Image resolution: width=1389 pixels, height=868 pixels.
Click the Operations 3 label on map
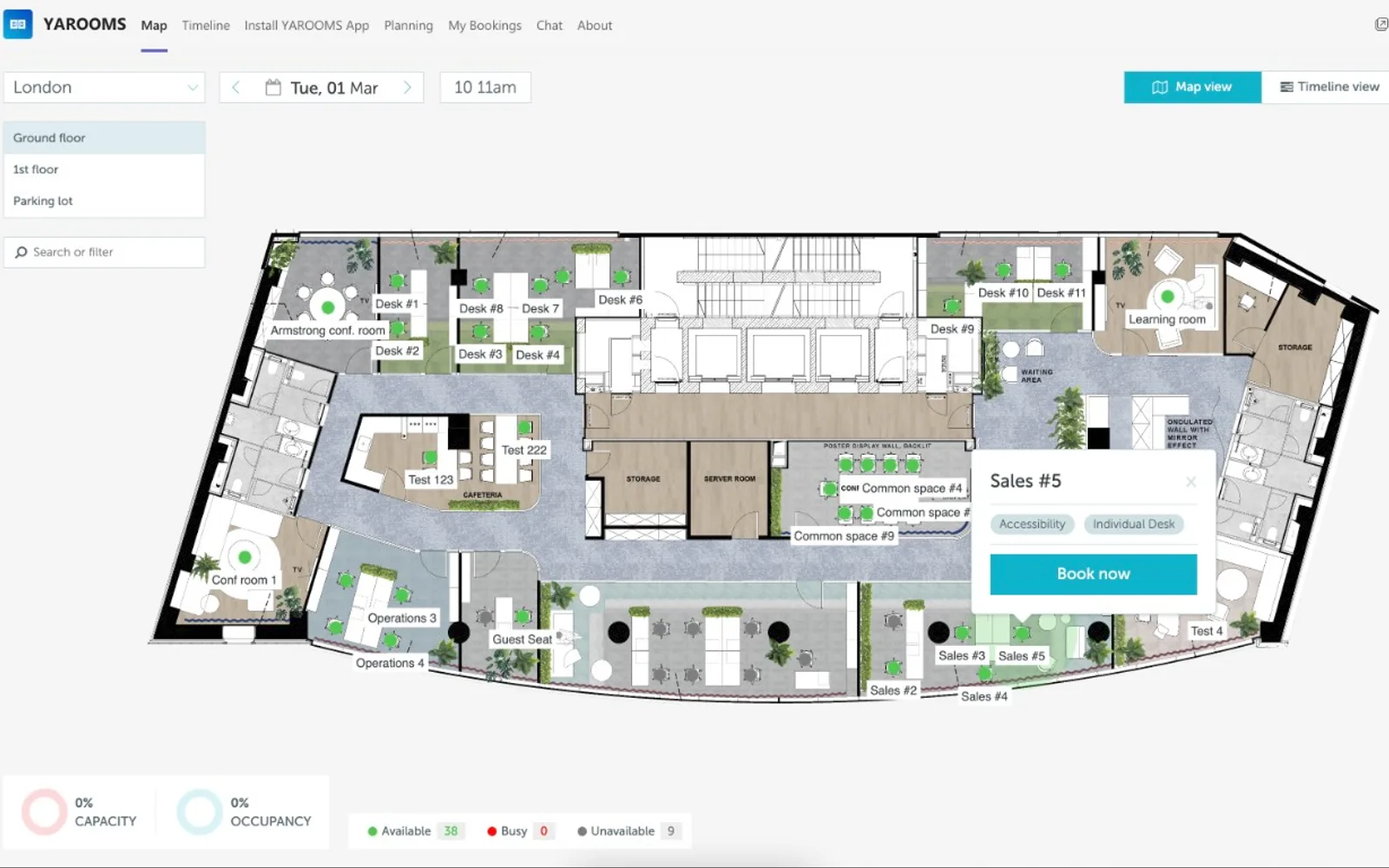point(402,618)
